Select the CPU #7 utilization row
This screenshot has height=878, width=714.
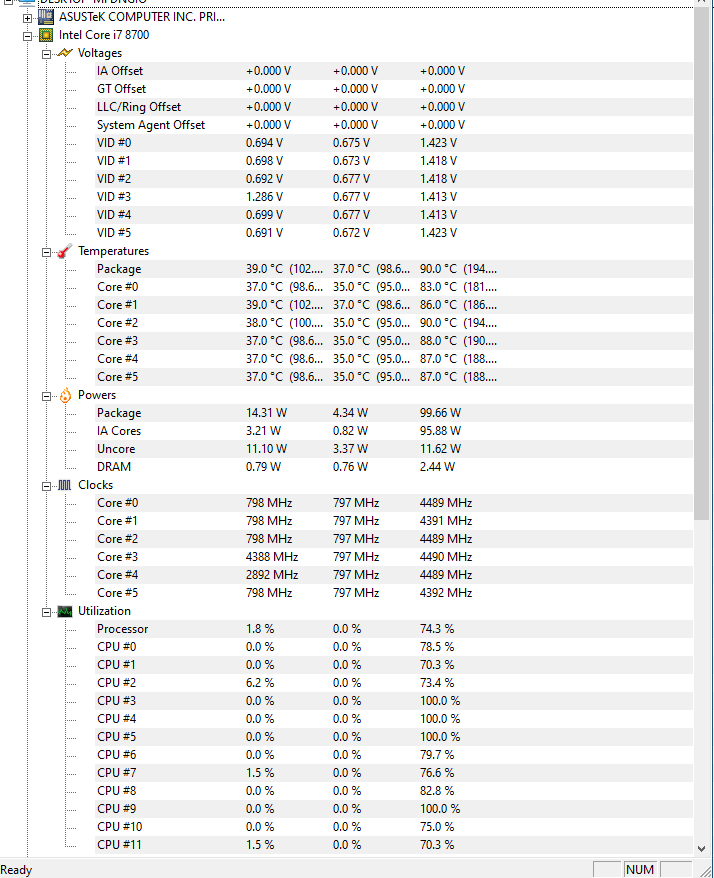click(394, 773)
